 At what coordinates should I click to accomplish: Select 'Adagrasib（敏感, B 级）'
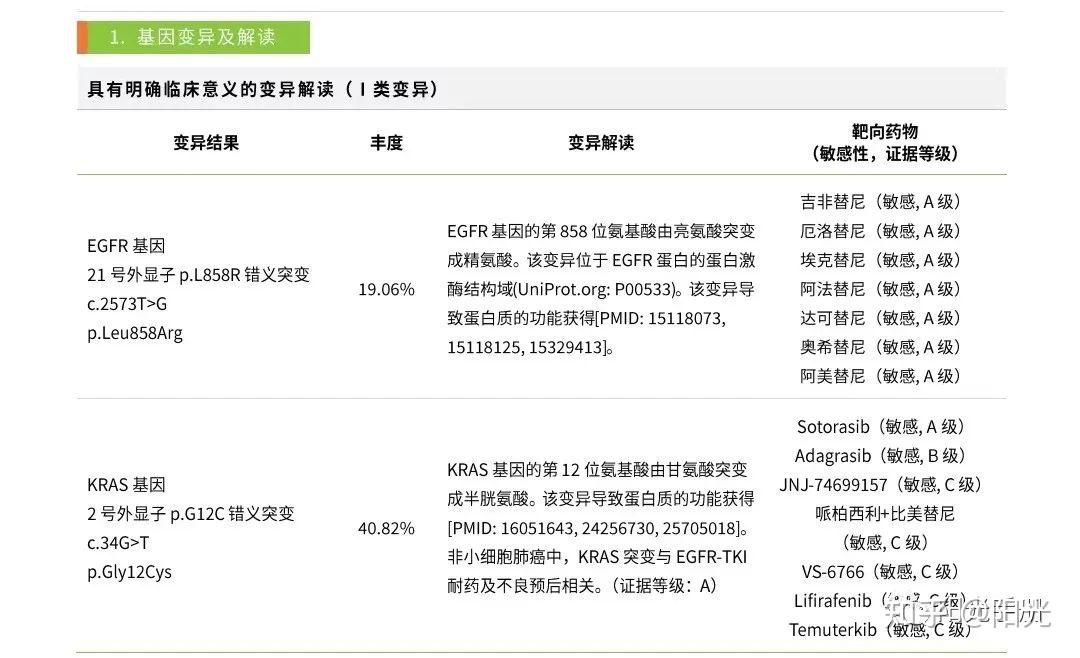coord(881,456)
